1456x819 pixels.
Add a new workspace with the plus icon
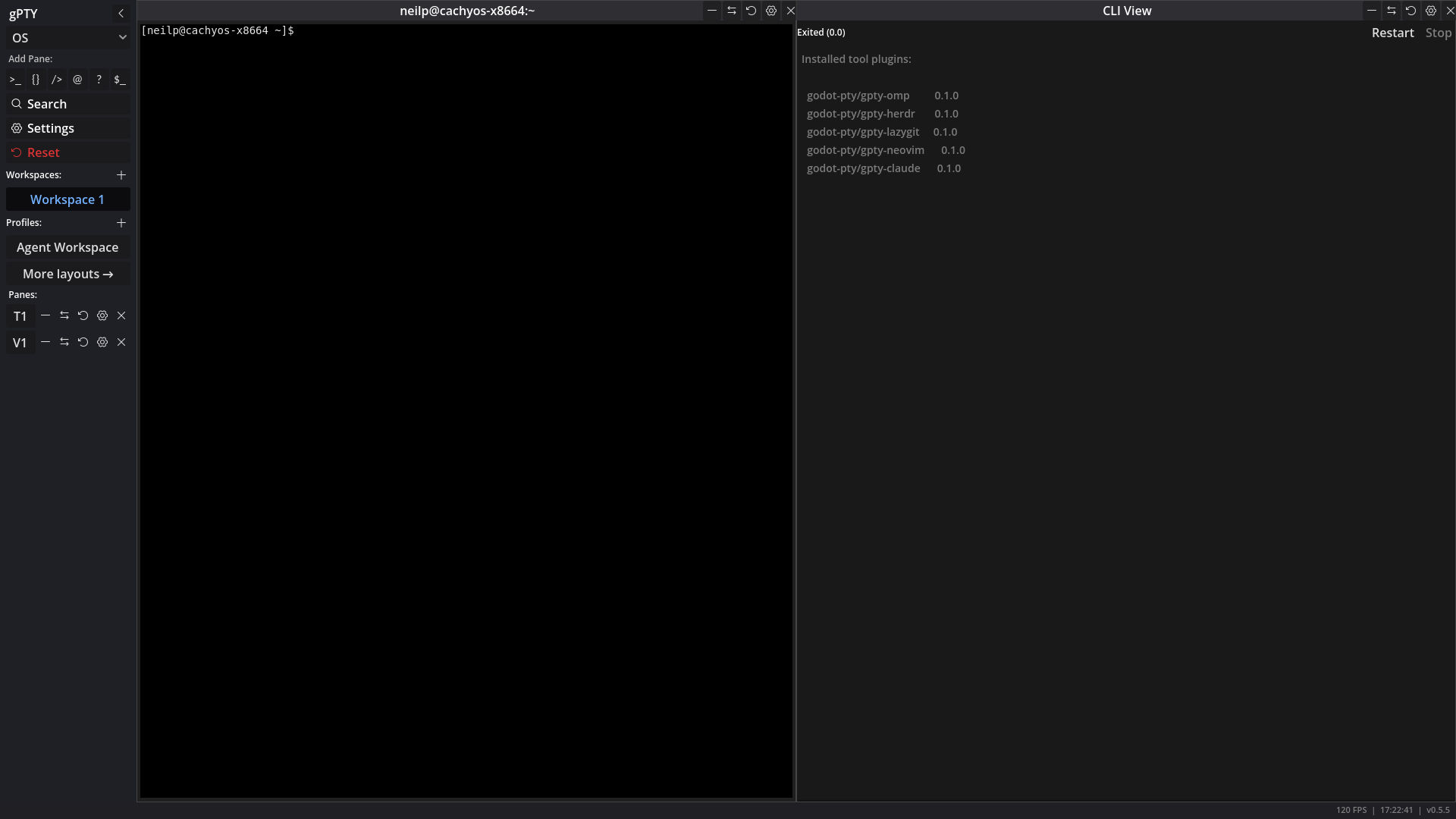pos(121,175)
